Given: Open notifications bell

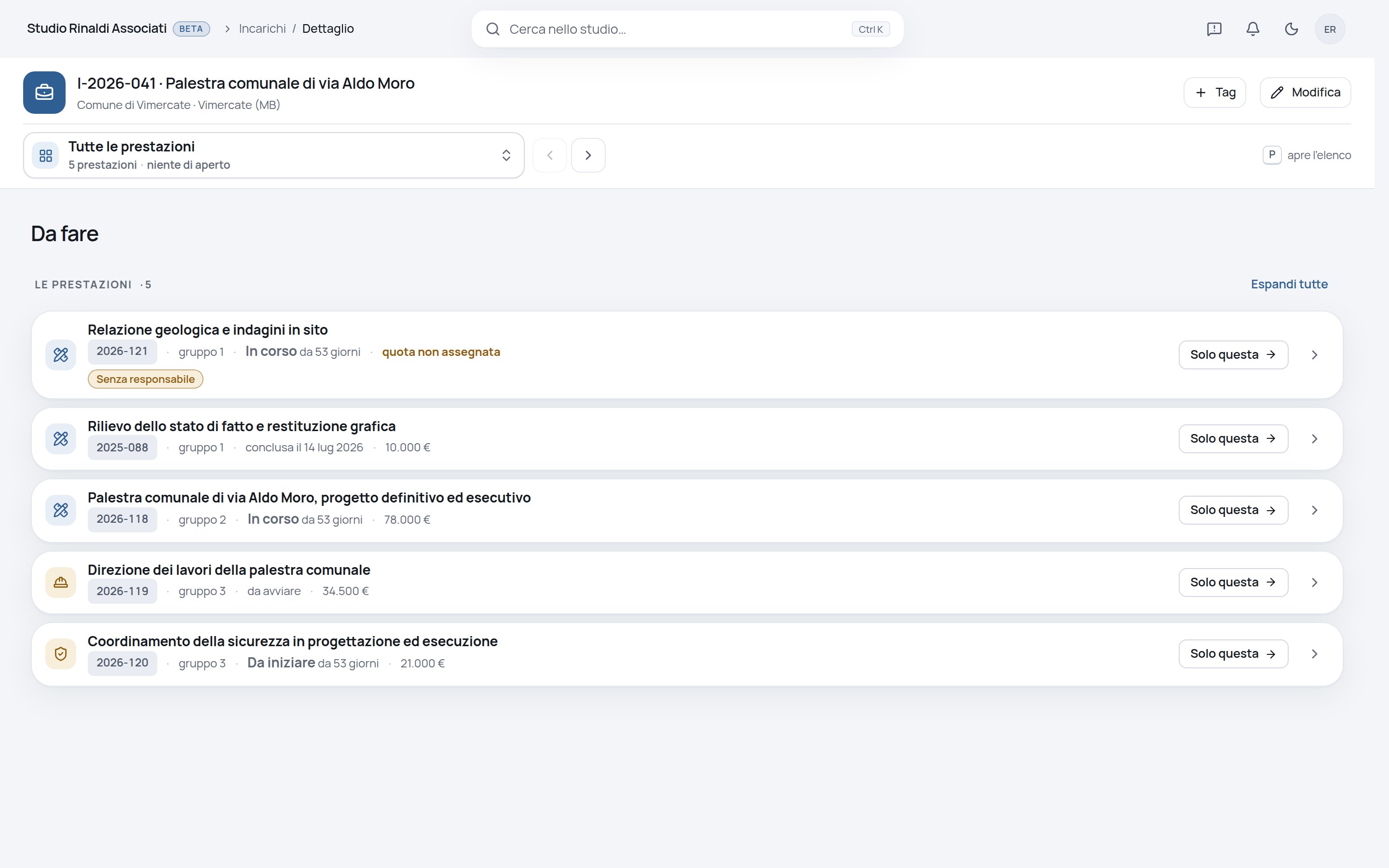Looking at the screenshot, I should coord(1253,29).
